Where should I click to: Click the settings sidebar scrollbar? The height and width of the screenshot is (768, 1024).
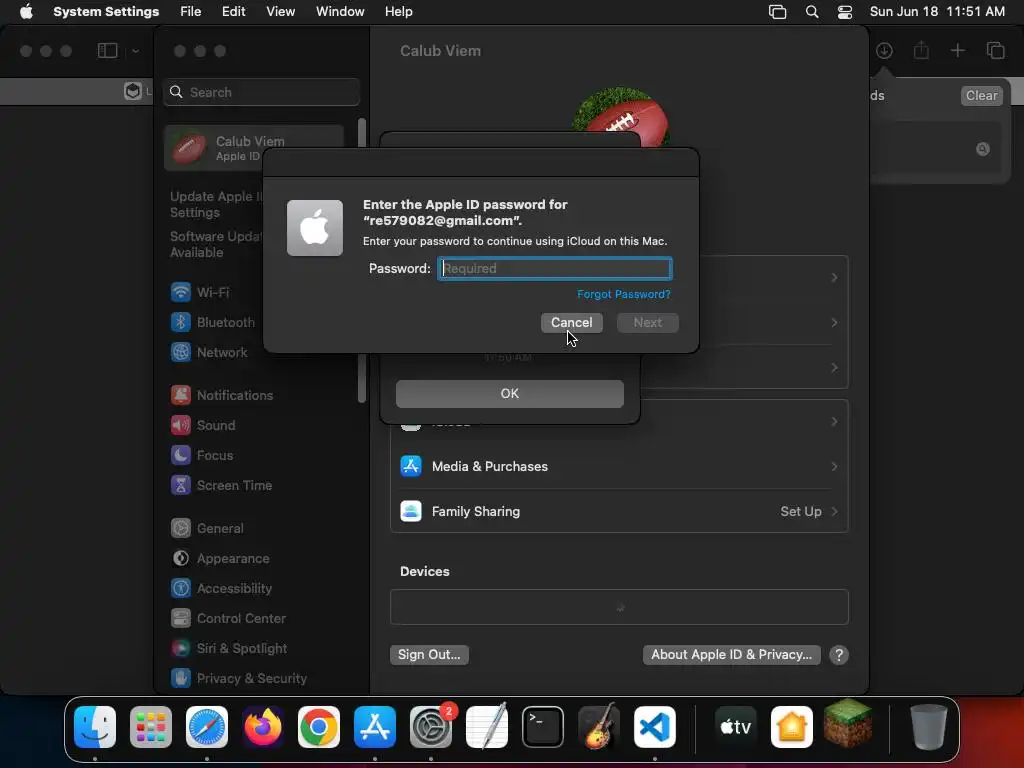tap(362, 261)
